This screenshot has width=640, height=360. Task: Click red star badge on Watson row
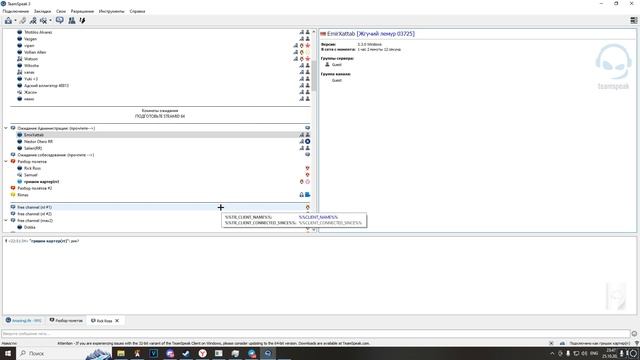pyautogui.click(x=308, y=59)
